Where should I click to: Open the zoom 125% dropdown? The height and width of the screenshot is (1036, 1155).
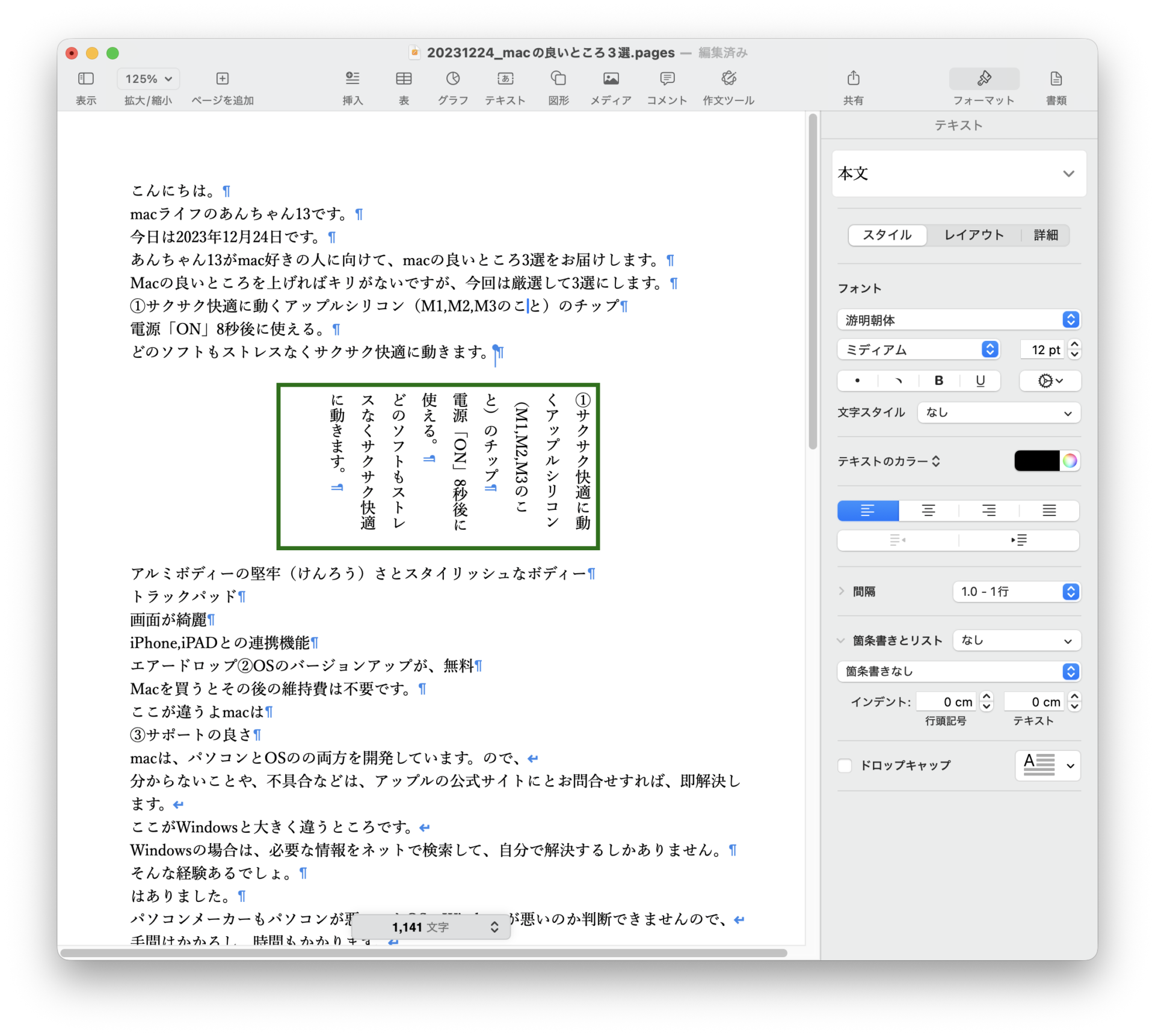[x=148, y=79]
